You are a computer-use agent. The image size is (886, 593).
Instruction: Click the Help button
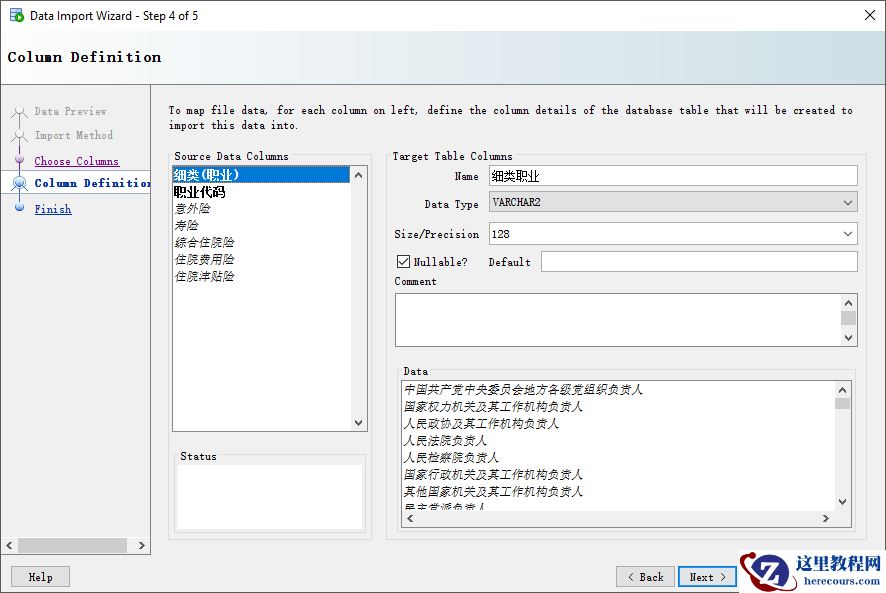point(40,577)
